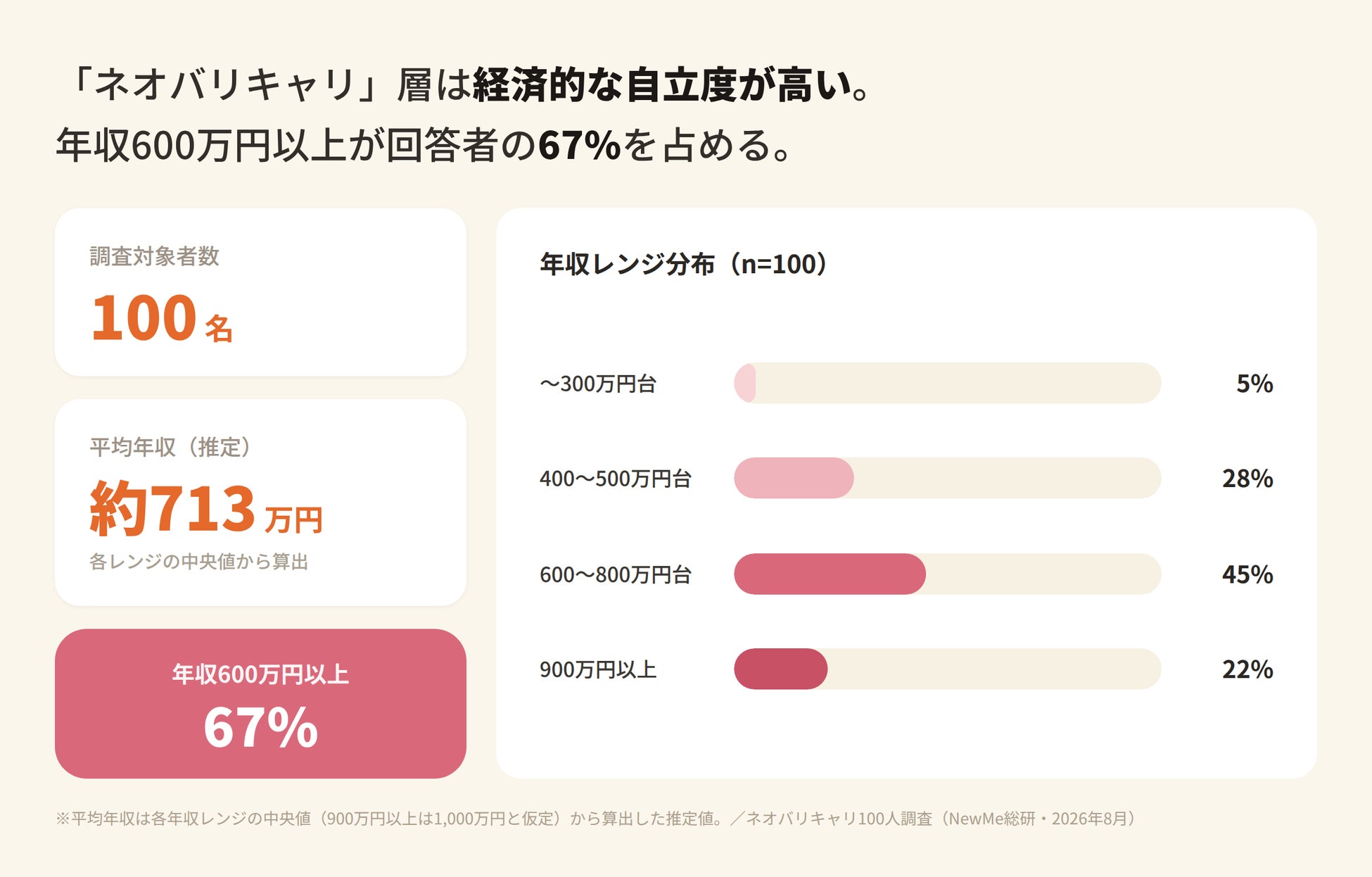
Task: Click the 600〜800万円台 row label
Action: point(616,574)
